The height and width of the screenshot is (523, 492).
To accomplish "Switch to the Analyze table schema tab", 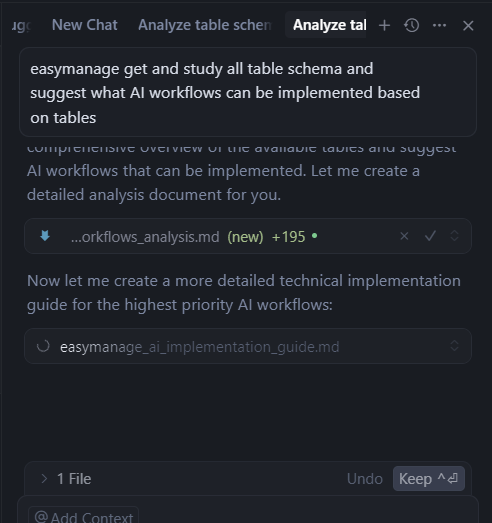I will (205, 25).
